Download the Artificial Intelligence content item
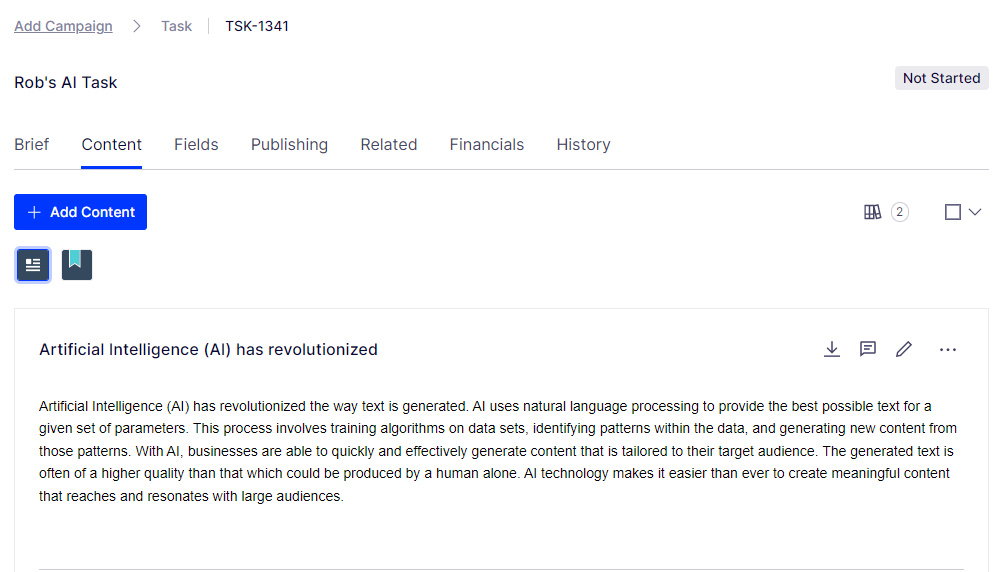Image resolution: width=995 pixels, height=572 pixels. pyautogui.click(x=831, y=349)
